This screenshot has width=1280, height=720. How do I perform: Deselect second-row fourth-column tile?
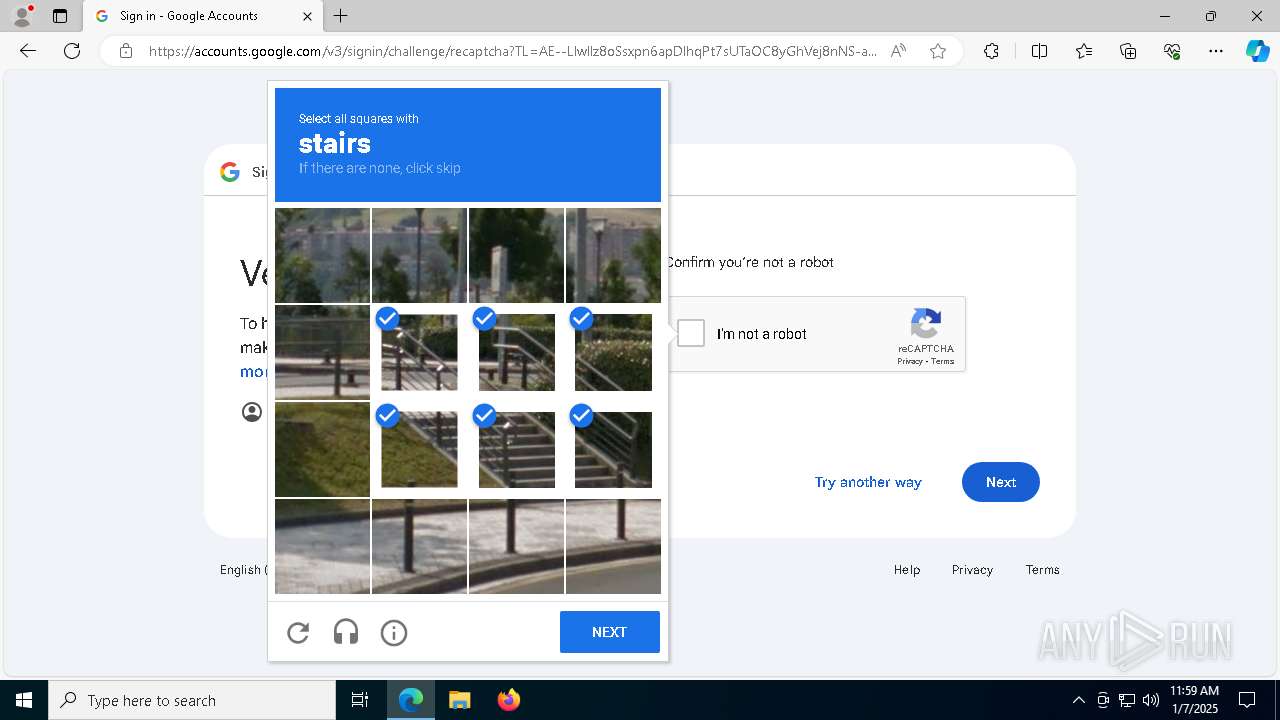pos(613,352)
